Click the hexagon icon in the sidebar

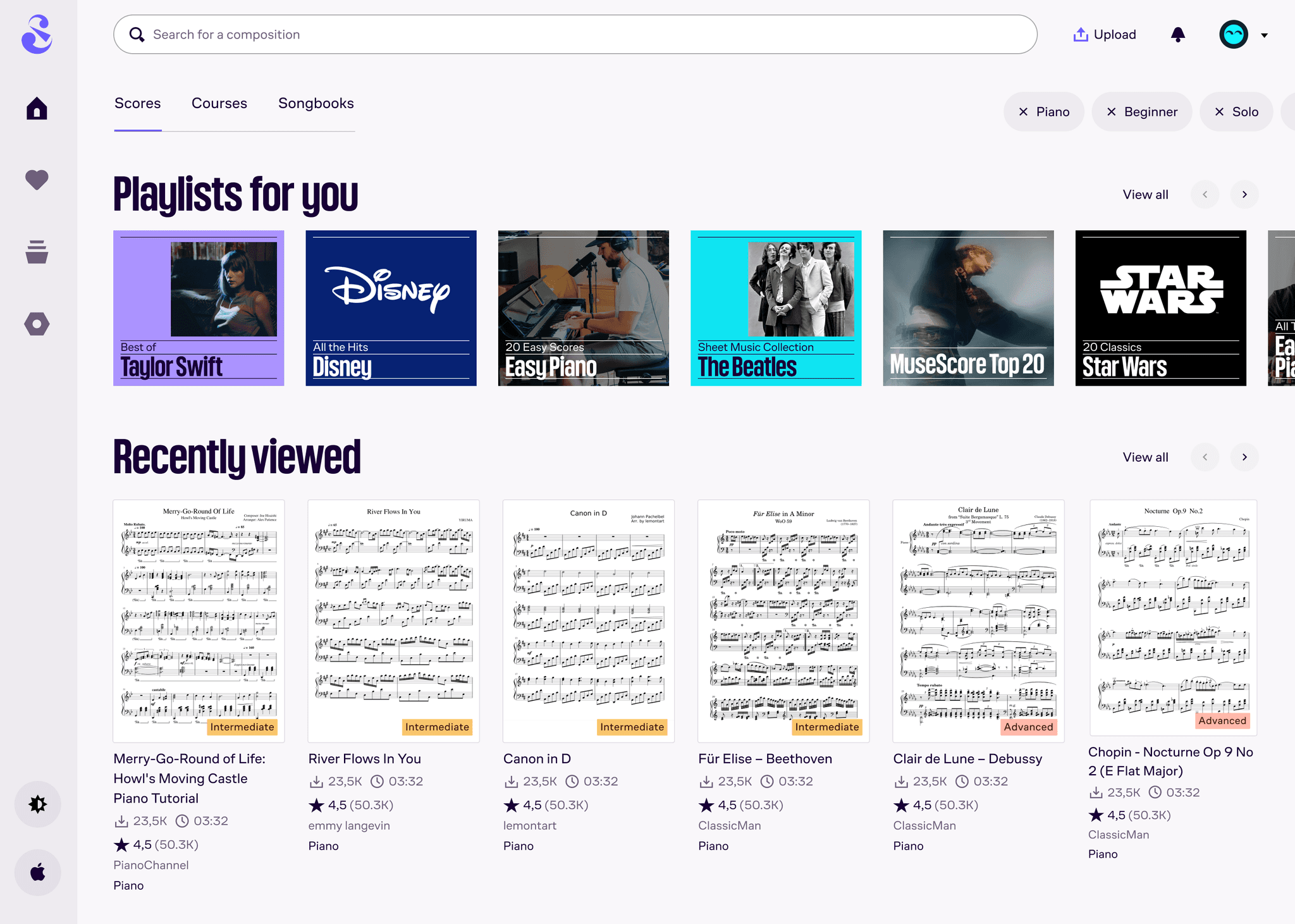click(x=37, y=324)
